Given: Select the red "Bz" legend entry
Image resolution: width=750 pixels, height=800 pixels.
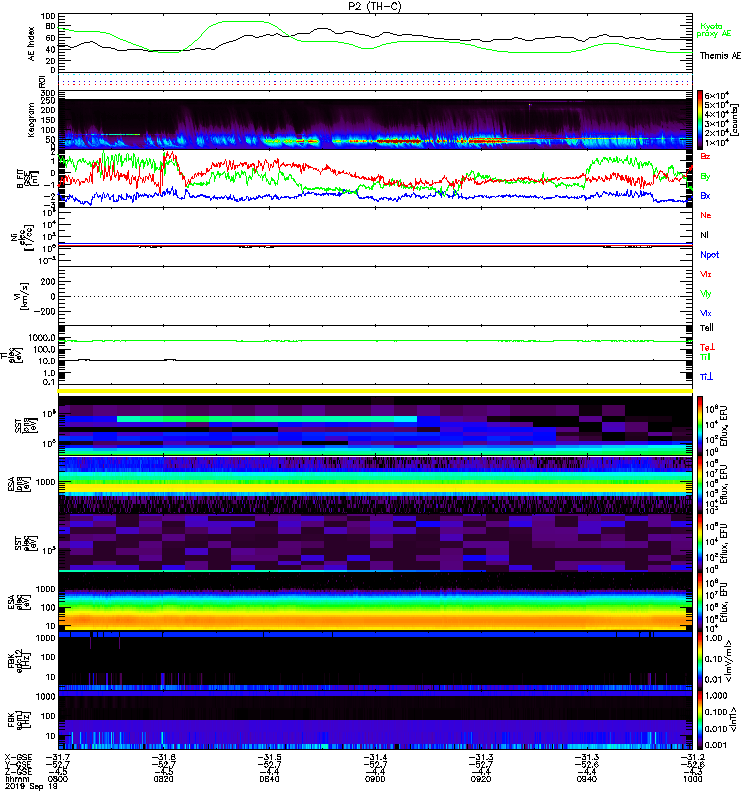Looking at the screenshot, I should tap(705, 156).
